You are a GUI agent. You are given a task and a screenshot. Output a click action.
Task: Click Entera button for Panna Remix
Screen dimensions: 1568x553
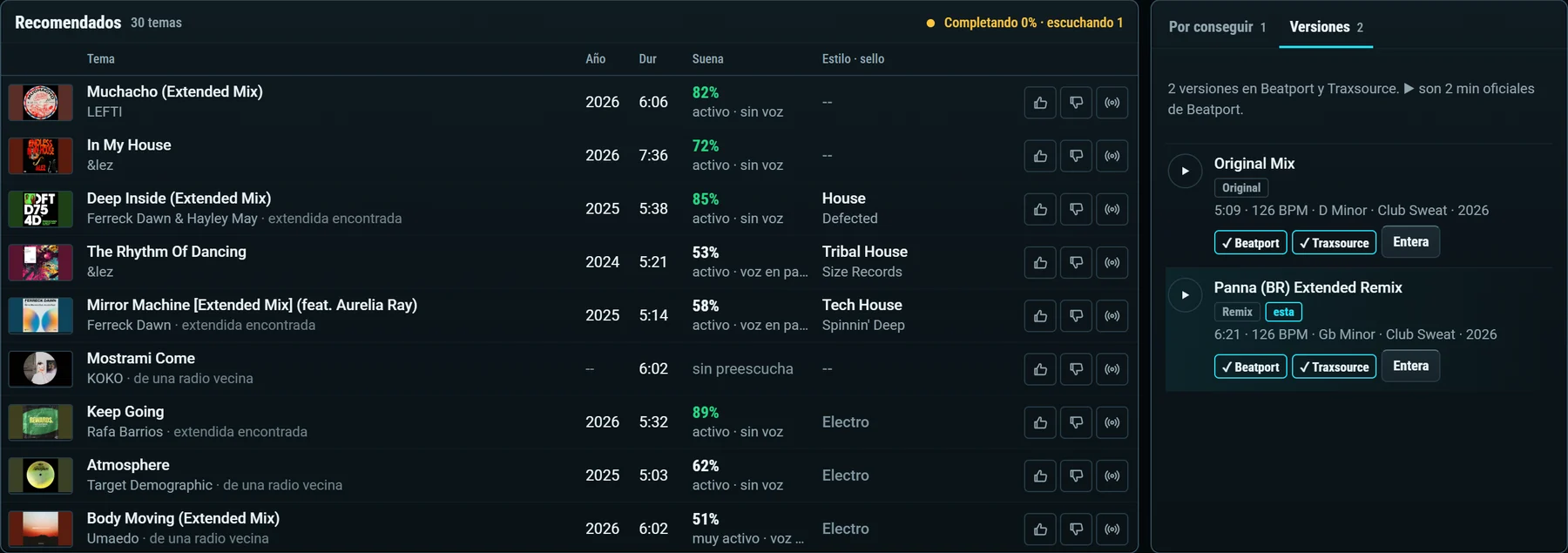point(1410,366)
